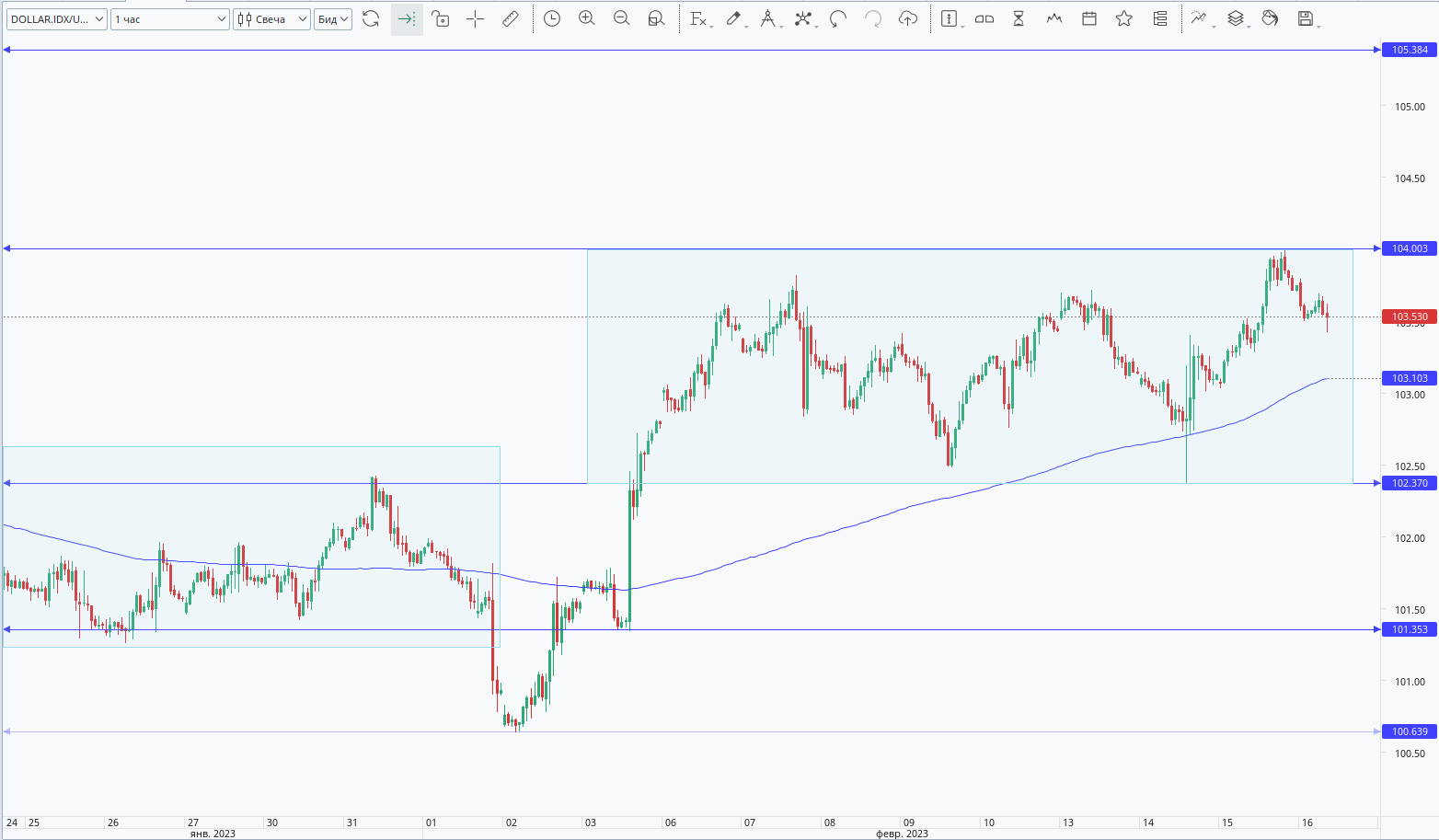Click the cloud upload icon
Image resolution: width=1439 pixels, height=840 pixels.
click(x=908, y=18)
